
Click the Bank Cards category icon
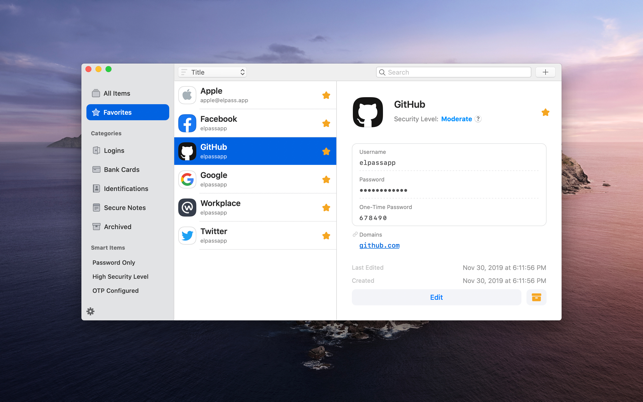[x=96, y=169]
